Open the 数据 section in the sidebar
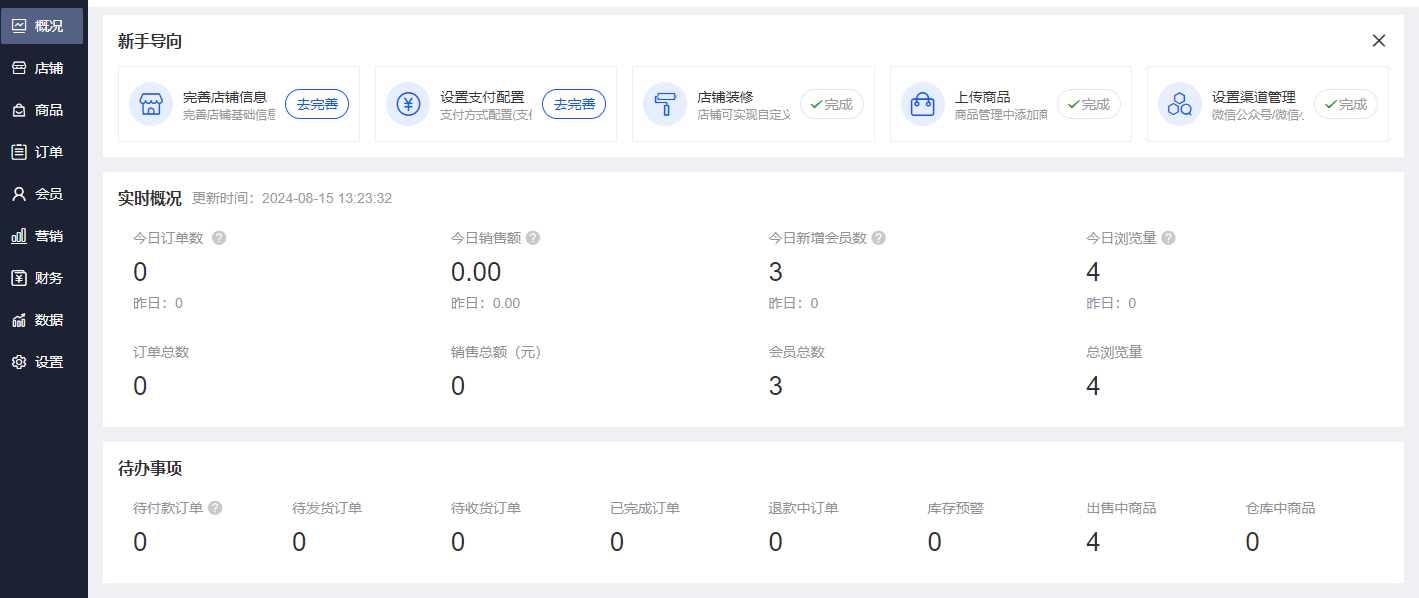The height and width of the screenshot is (598, 1419). click(x=44, y=319)
